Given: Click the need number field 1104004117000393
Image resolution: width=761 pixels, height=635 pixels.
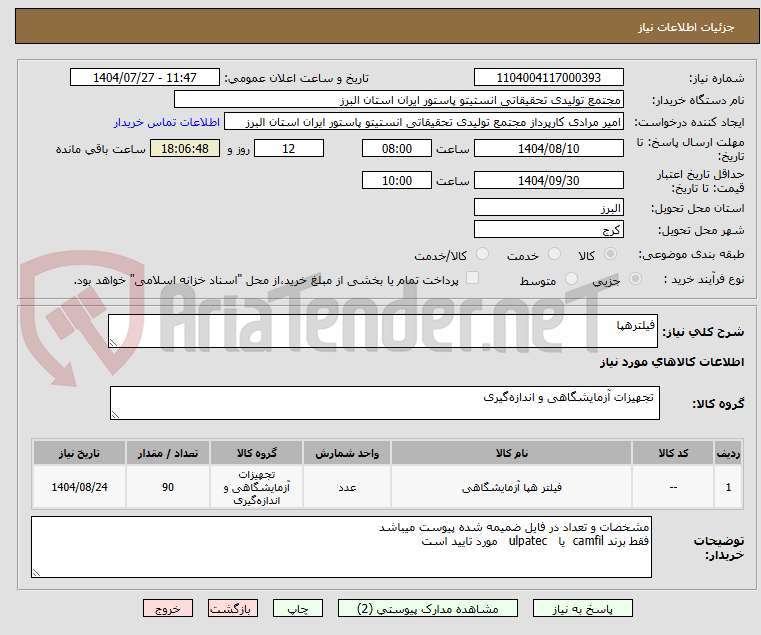Looking at the screenshot, I should pyautogui.click(x=548, y=78).
